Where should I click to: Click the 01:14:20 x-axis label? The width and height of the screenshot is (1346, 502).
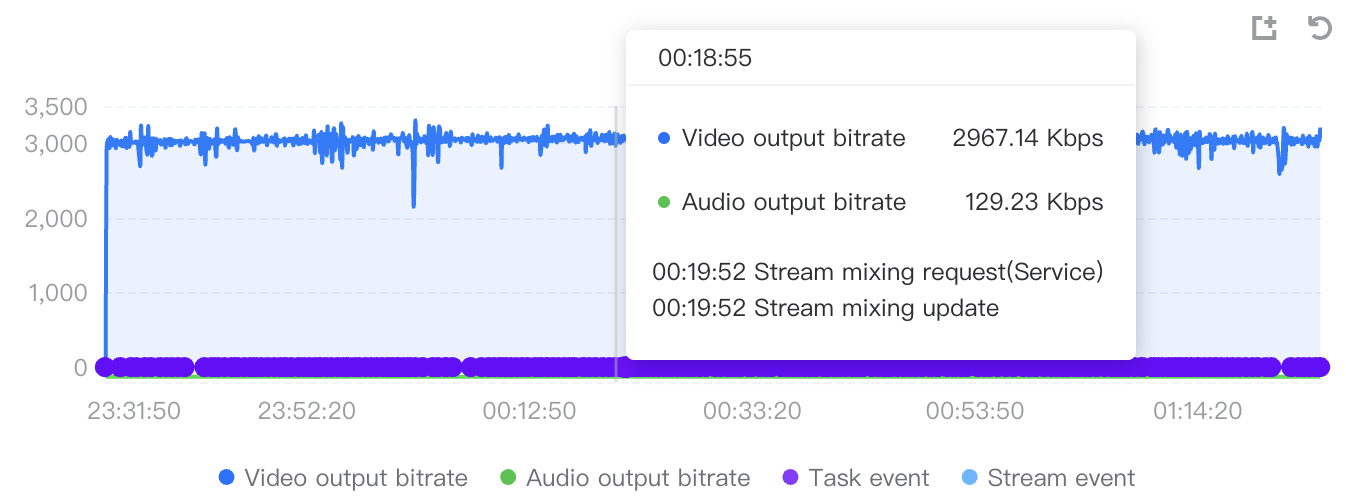pyautogui.click(x=1197, y=411)
